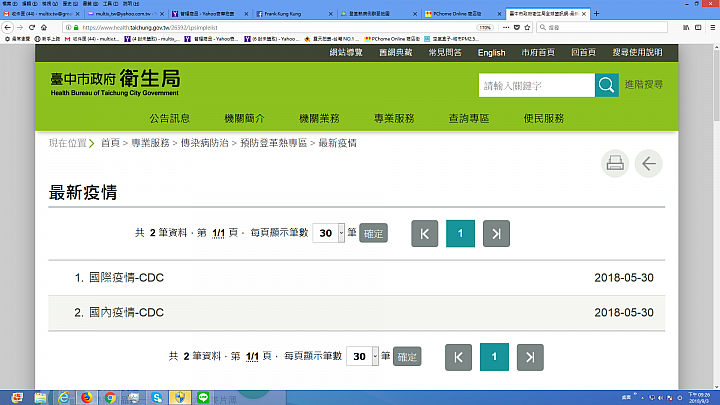Viewport: 720px width, 405px height.
Task: Open the 專業服務 navigation menu
Action: pyautogui.click(x=394, y=118)
